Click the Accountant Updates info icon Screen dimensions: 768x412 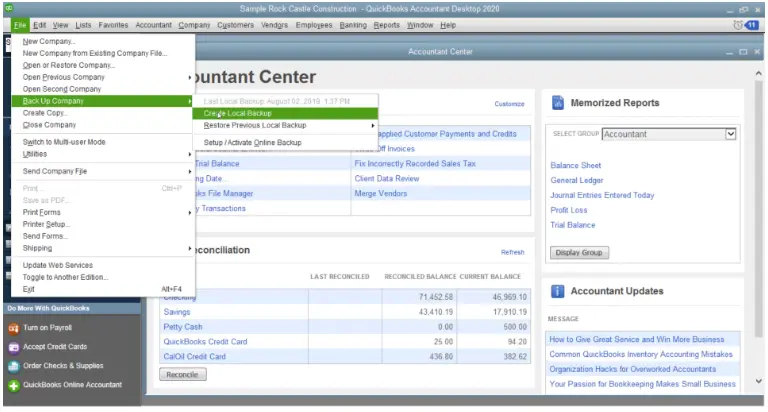557,291
